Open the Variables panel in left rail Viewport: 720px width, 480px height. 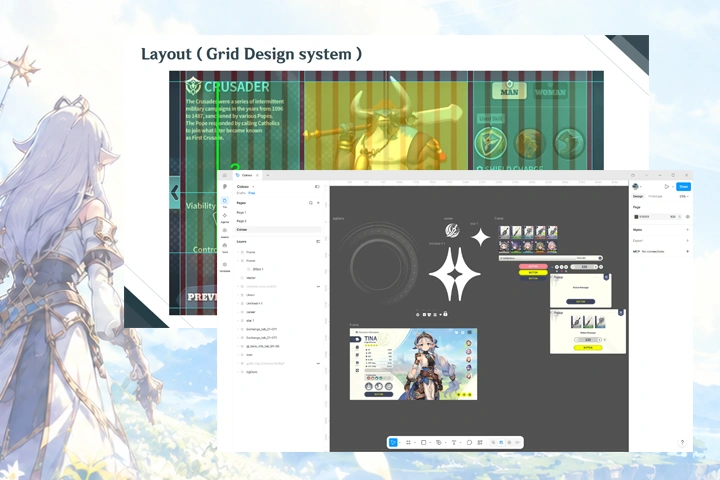coord(225,266)
